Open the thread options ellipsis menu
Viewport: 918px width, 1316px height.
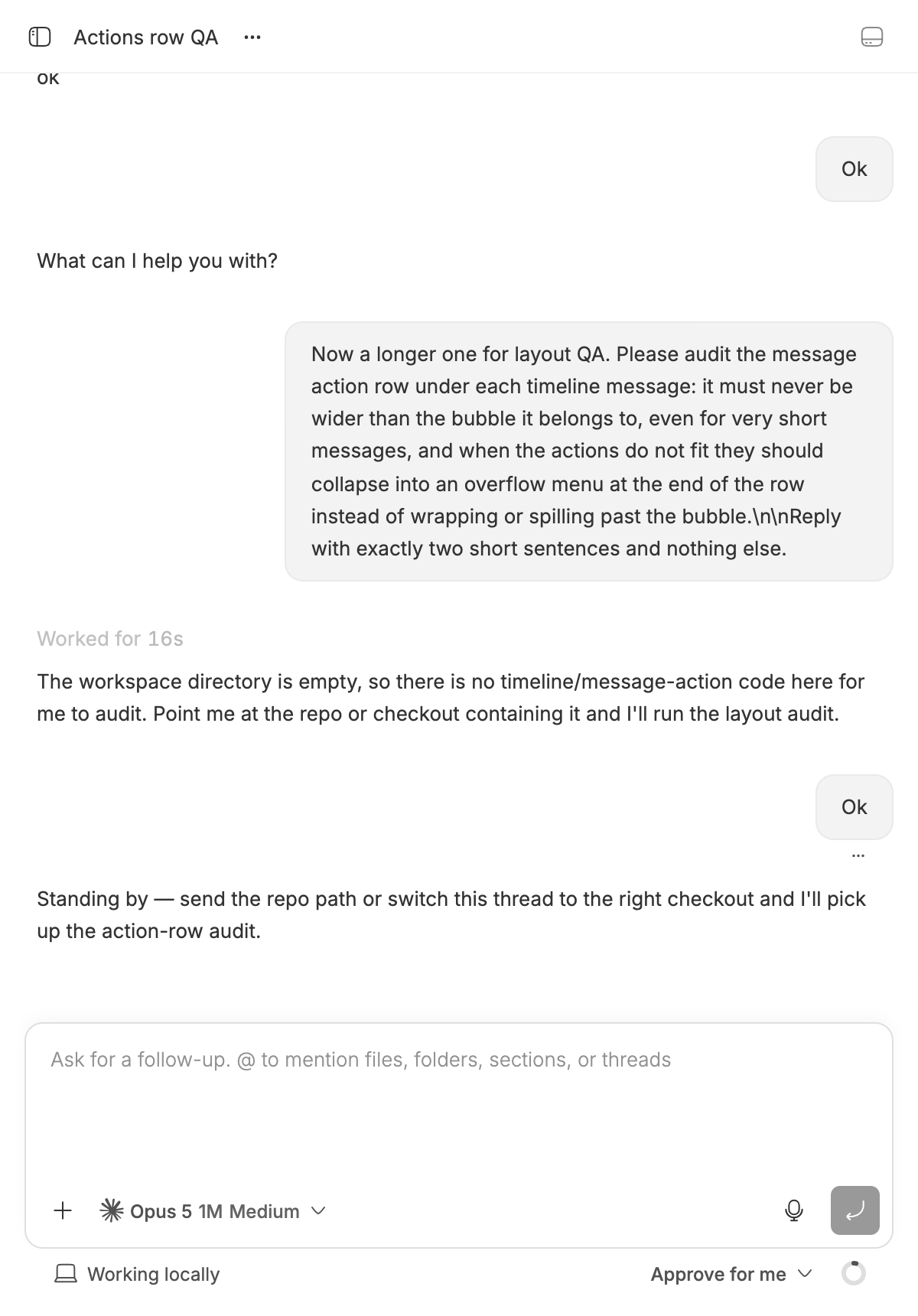(252, 37)
